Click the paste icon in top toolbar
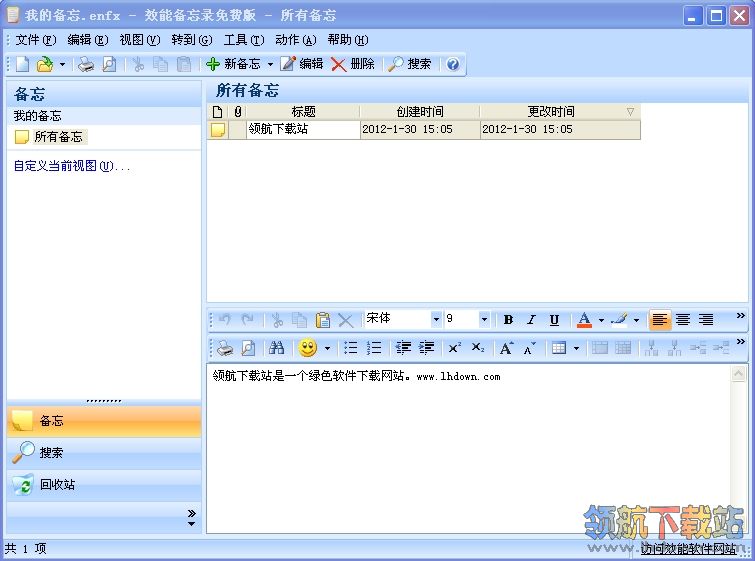This screenshot has height=561, width=755. click(x=184, y=64)
